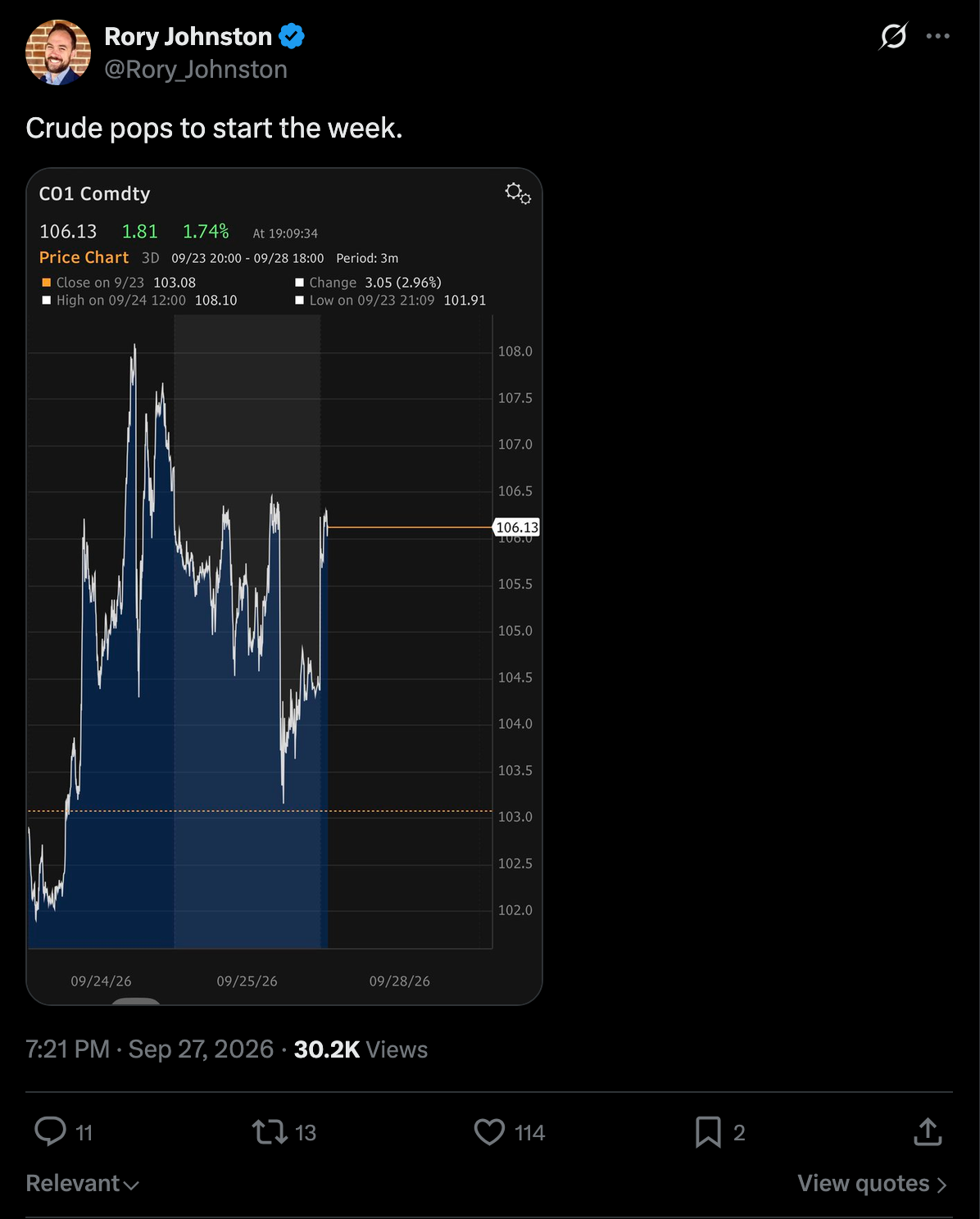
Task: Expand the Relevant sort dropdown
Action: pyautogui.click(x=82, y=1183)
